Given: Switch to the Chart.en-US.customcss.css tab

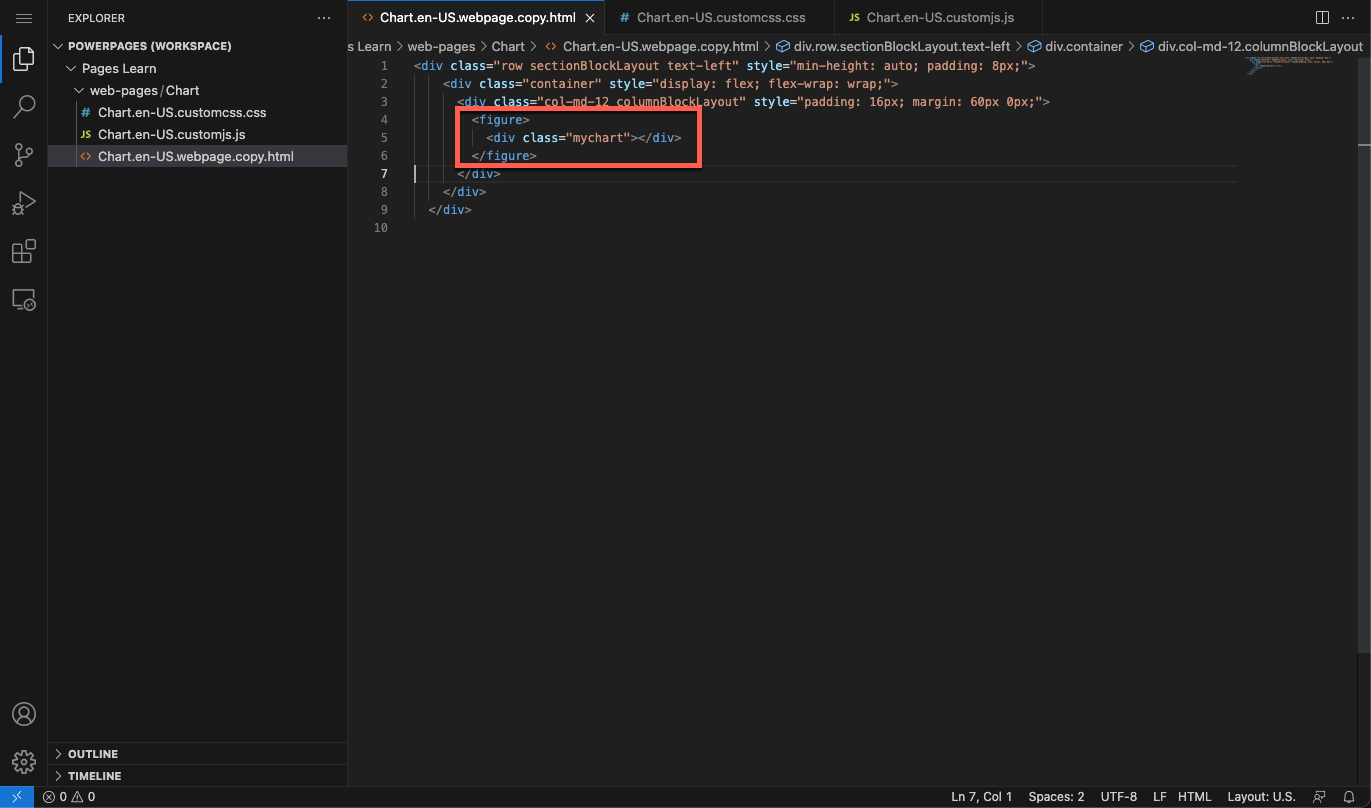Looking at the screenshot, I should [721, 18].
